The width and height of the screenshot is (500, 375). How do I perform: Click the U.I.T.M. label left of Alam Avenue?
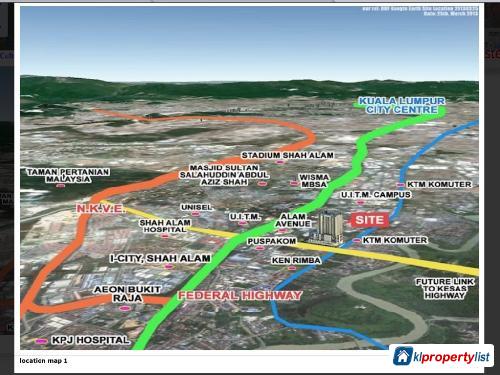pos(245,217)
